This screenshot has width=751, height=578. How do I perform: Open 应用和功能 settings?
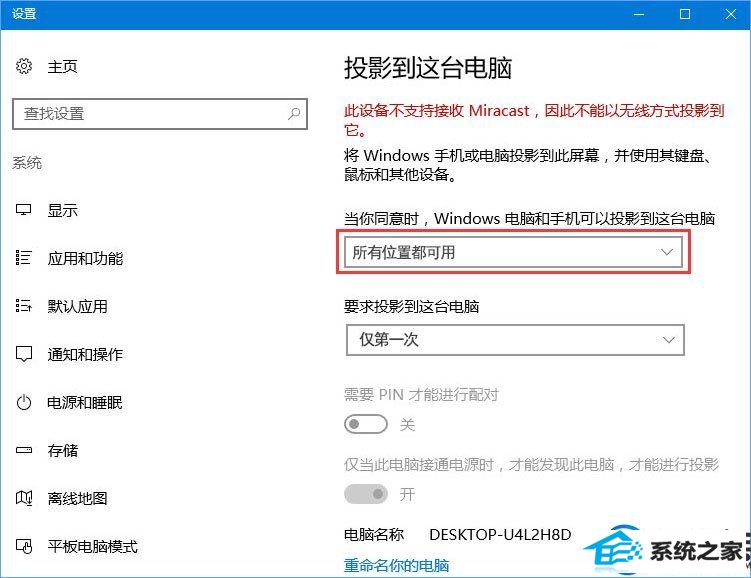pyautogui.click(x=85, y=259)
